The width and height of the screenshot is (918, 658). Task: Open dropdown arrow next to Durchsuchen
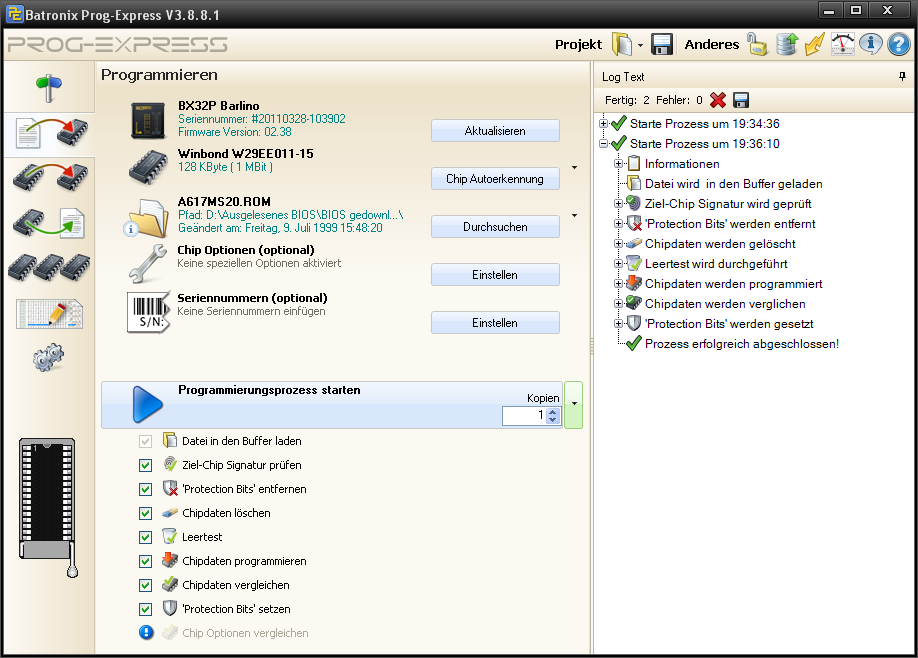pos(574,215)
